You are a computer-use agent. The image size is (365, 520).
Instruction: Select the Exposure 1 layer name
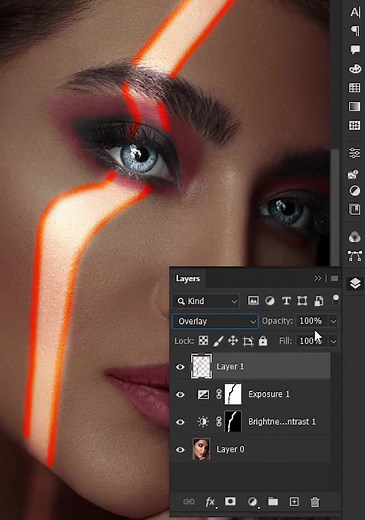tap(269, 394)
